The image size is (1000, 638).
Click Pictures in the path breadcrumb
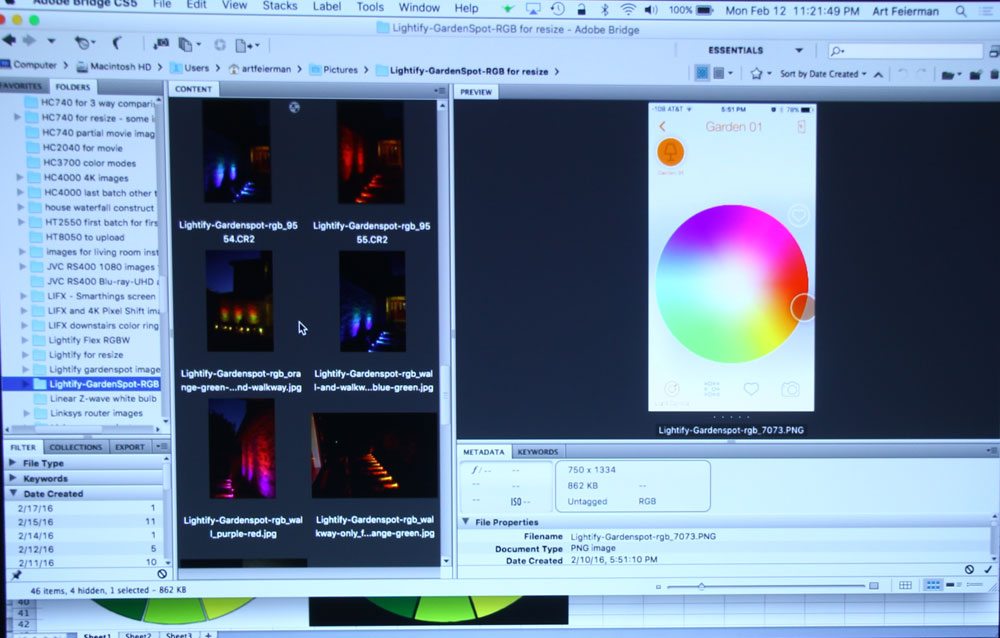click(340, 69)
